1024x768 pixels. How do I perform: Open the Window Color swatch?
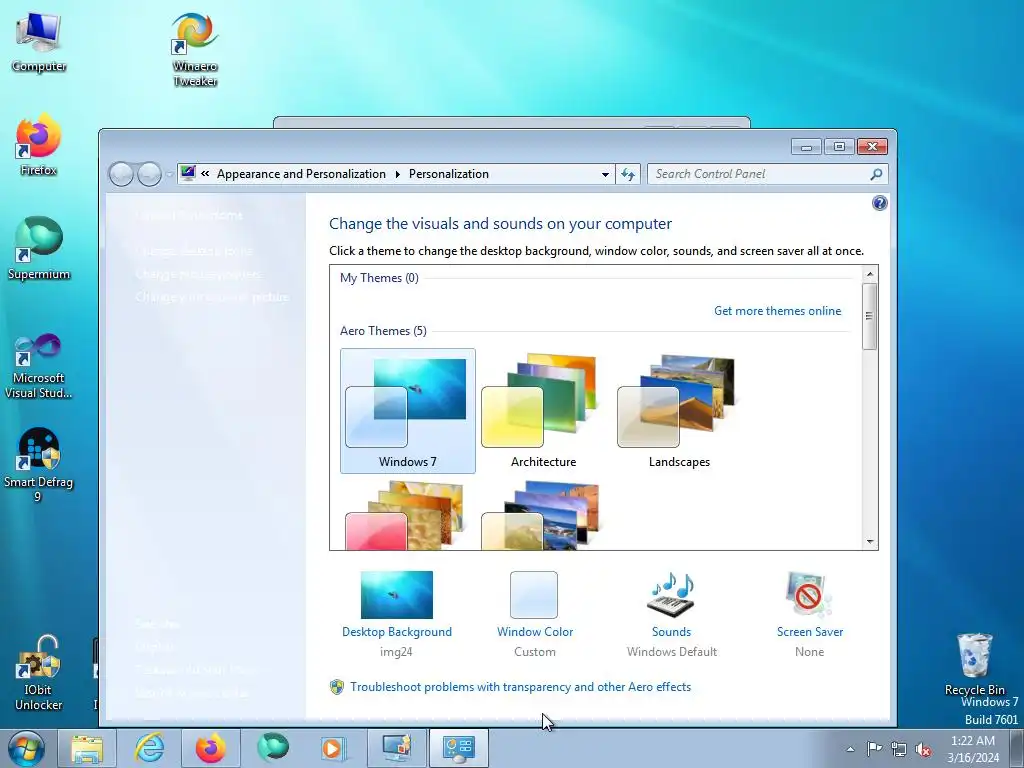pyautogui.click(x=534, y=595)
